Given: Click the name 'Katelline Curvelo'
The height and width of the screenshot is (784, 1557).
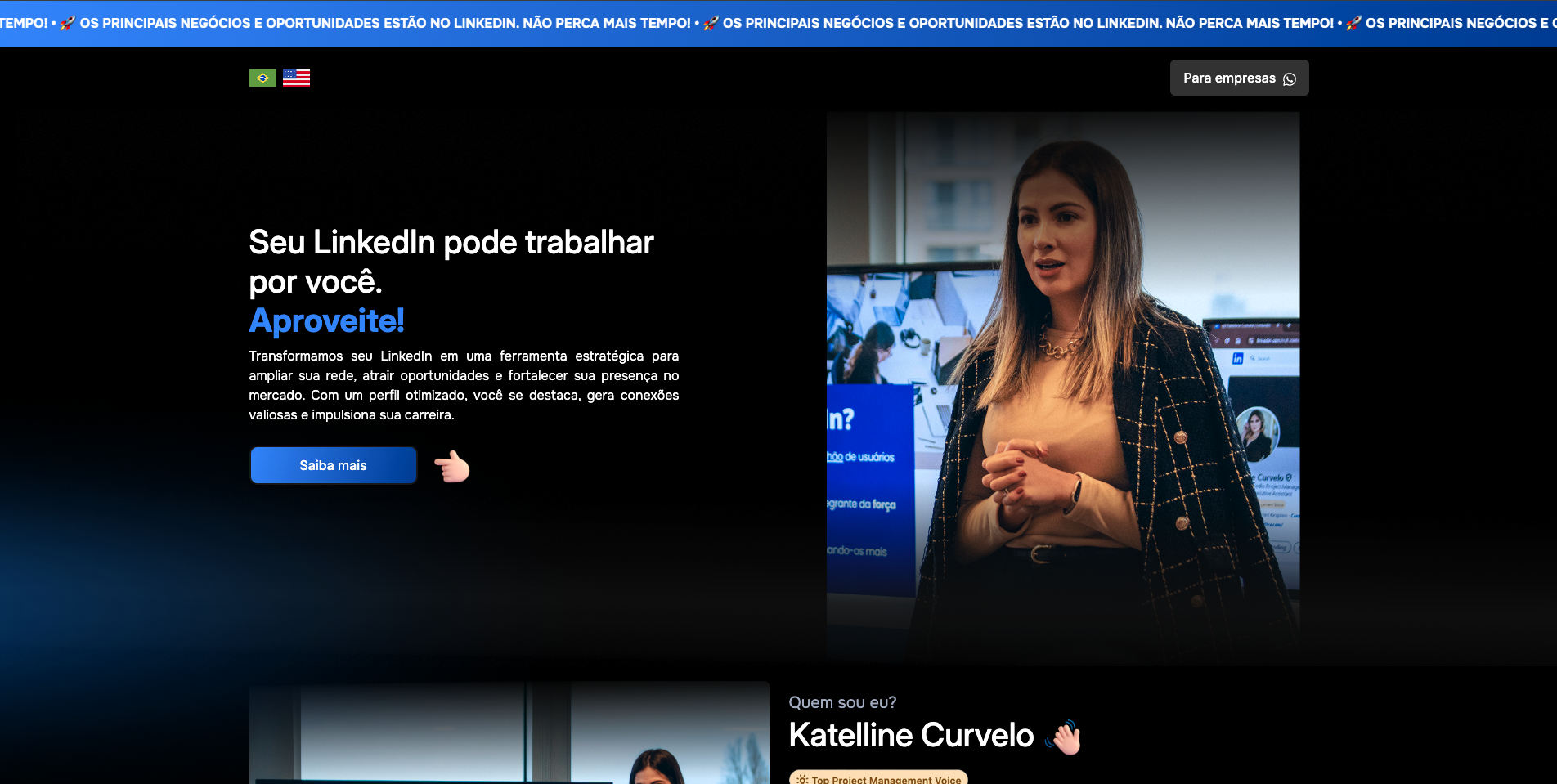Looking at the screenshot, I should [910, 736].
